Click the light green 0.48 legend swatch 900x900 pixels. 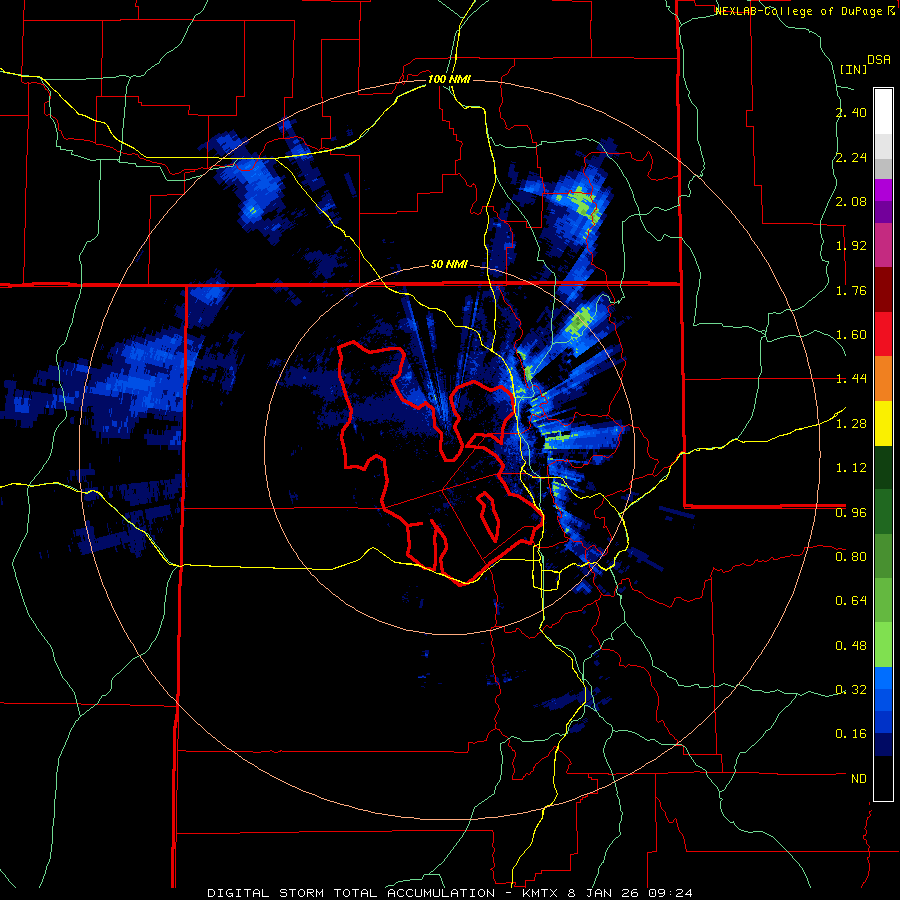[883, 646]
